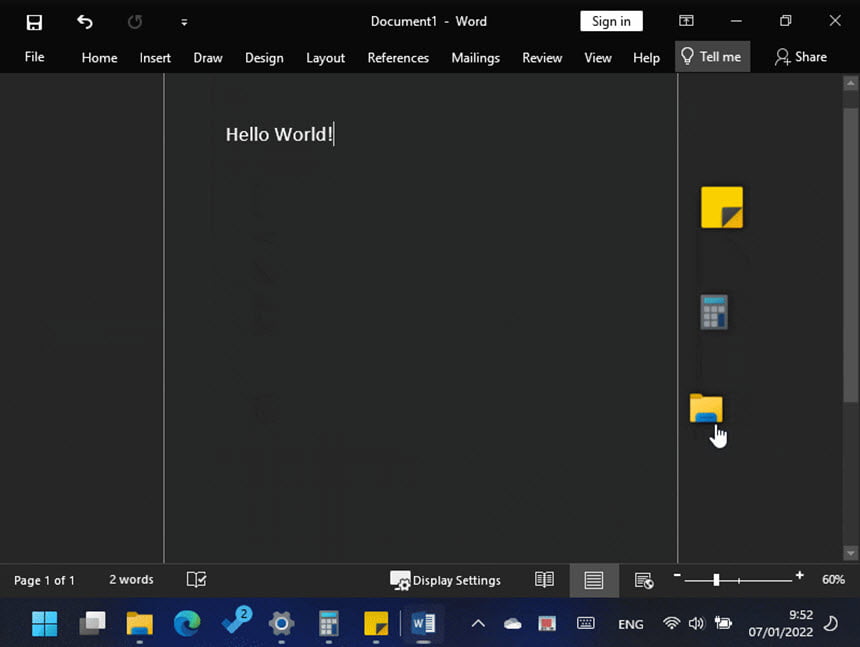Image resolution: width=860 pixels, height=647 pixels.
Task: Open Wi-Fi network tray icon
Action: pos(671,623)
